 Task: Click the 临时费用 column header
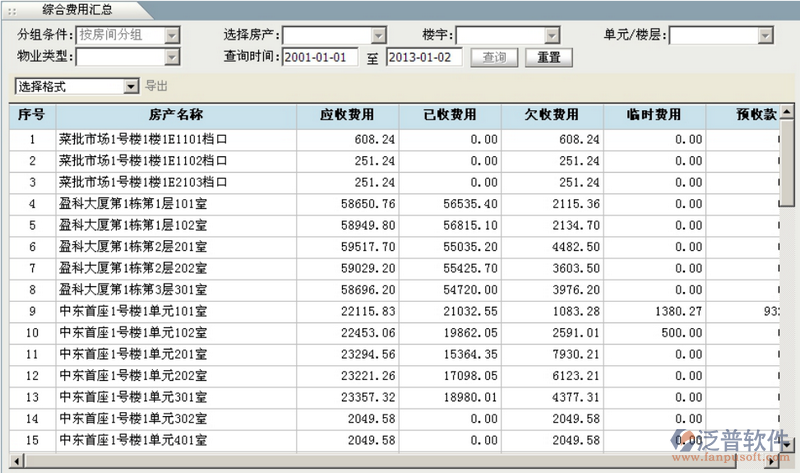point(655,115)
